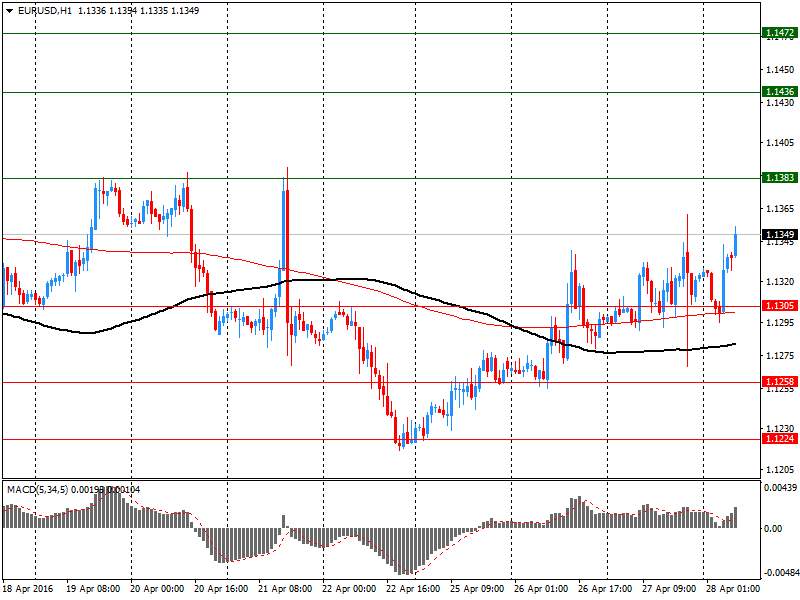Click the 22 Apr 16:00 time axis label
This screenshot has height=600, width=800.
point(413,589)
